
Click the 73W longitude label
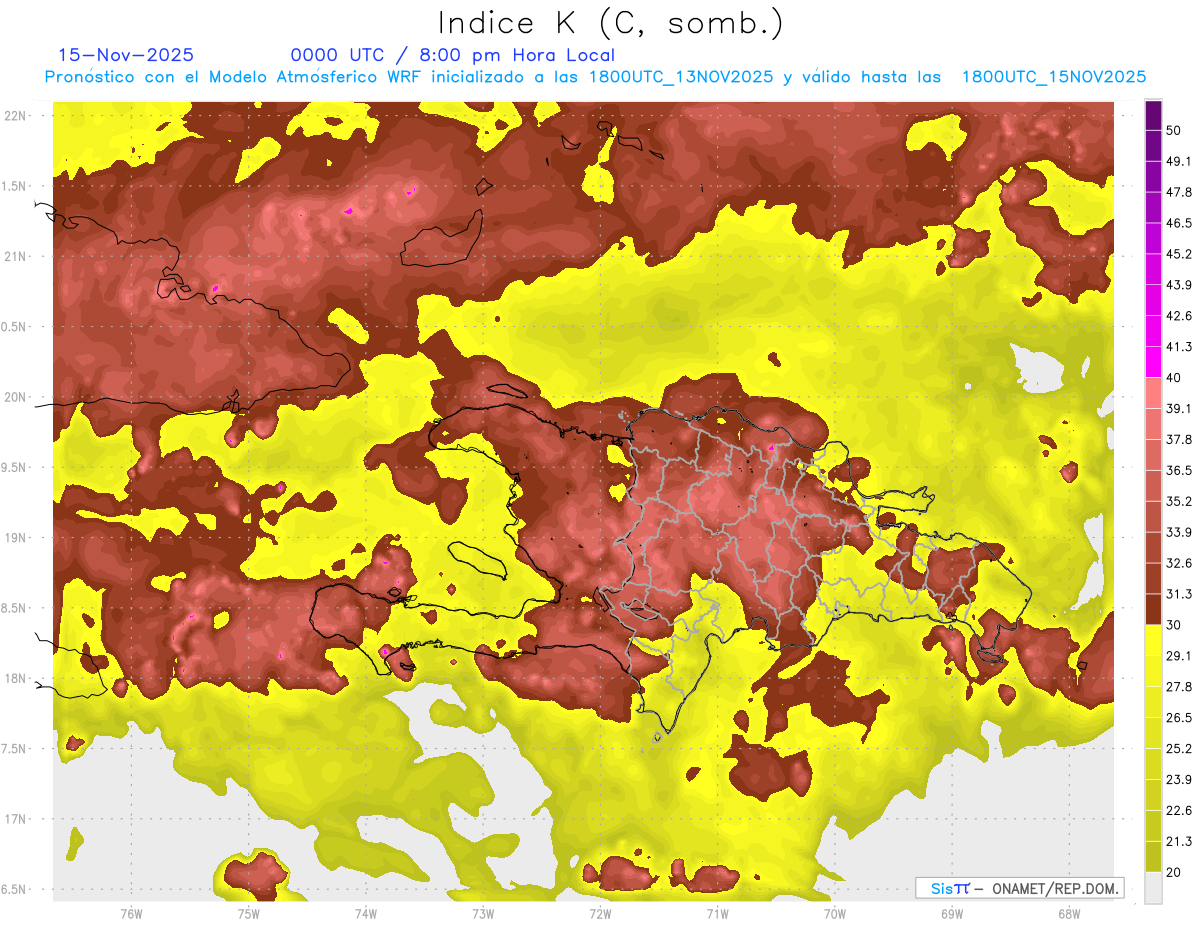[x=482, y=914]
